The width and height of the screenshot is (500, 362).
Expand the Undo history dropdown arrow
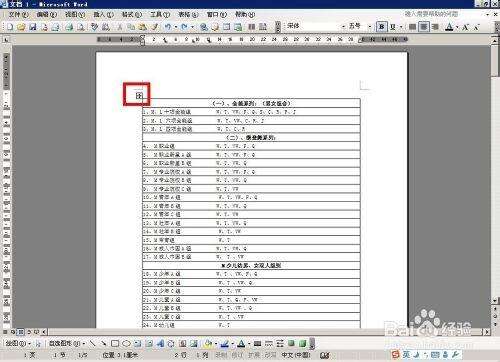176,27
